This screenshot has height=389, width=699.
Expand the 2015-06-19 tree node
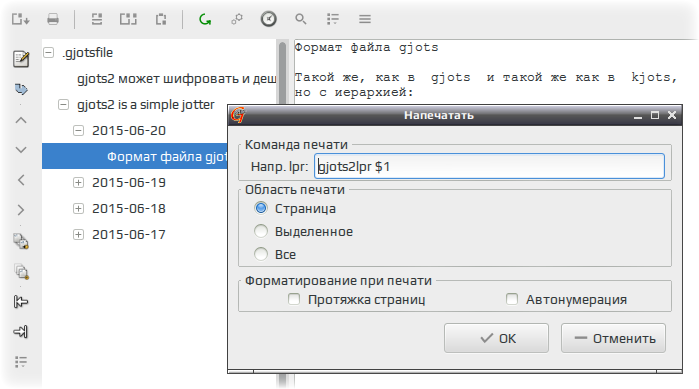(x=78, y=183)
